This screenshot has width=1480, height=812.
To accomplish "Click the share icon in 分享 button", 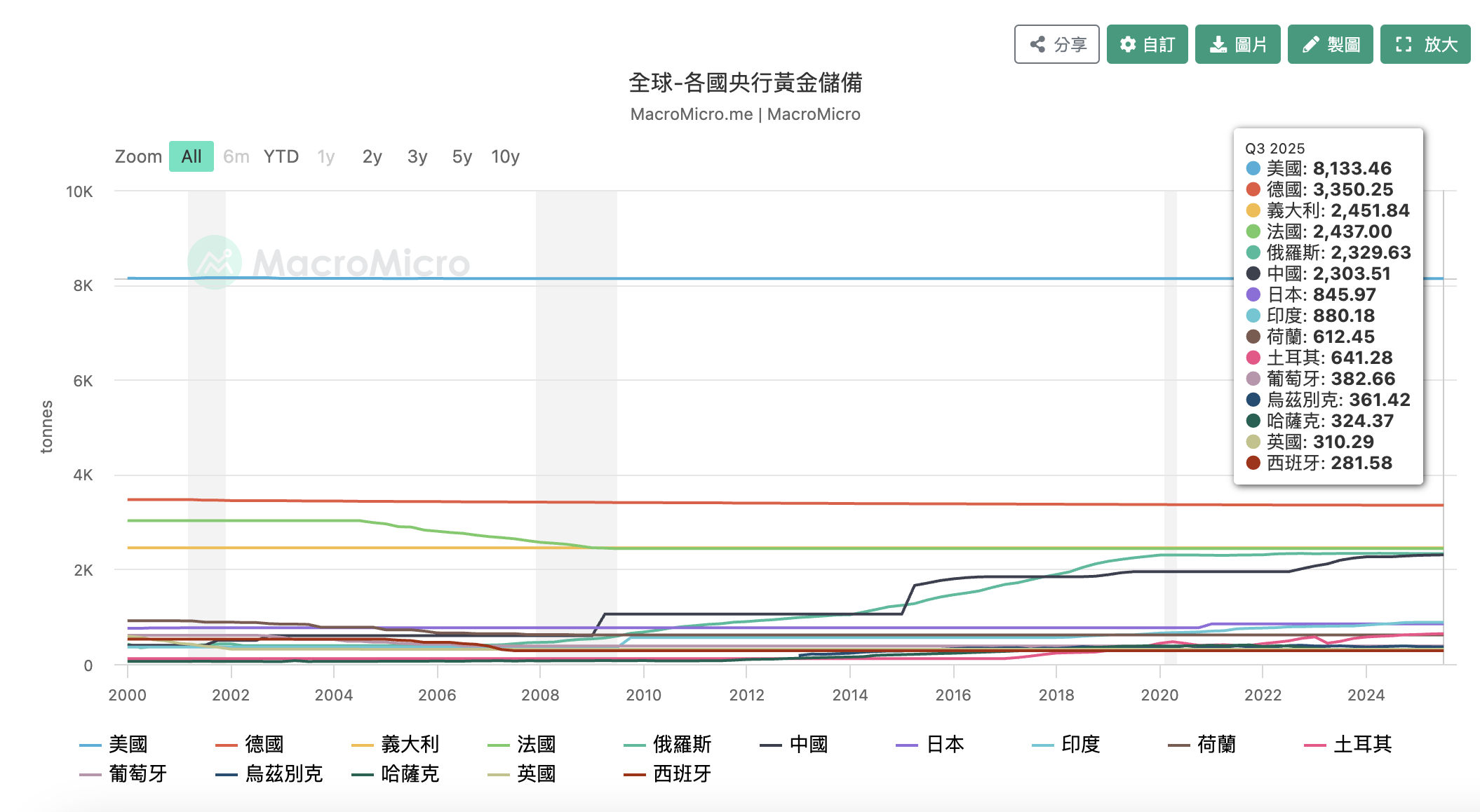I will coord(1037,44).
